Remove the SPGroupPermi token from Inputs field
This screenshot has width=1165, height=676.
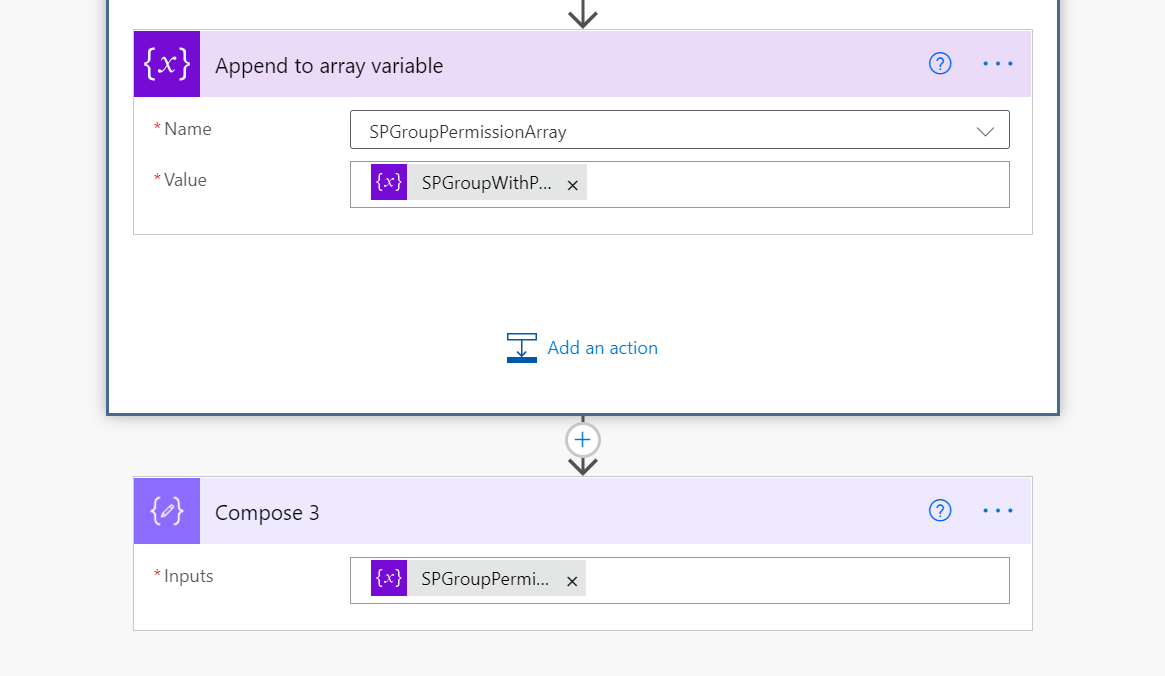(x=571, y=580)
